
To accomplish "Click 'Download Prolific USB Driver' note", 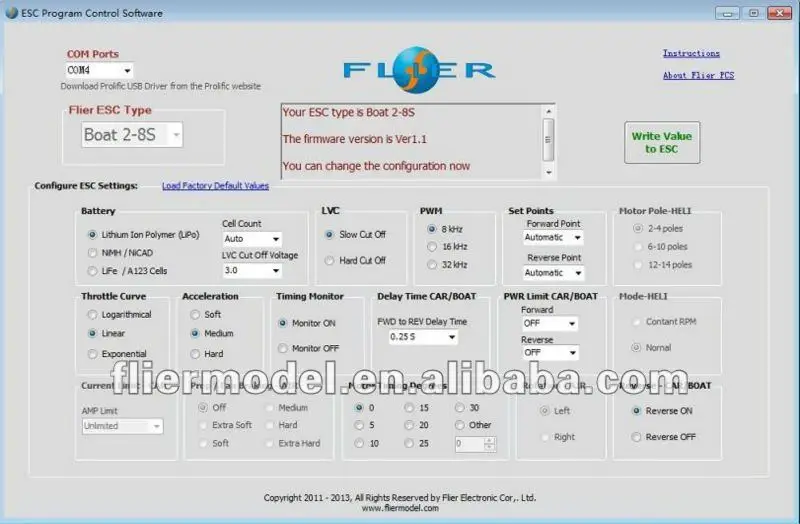I will (x=160, y=86).
